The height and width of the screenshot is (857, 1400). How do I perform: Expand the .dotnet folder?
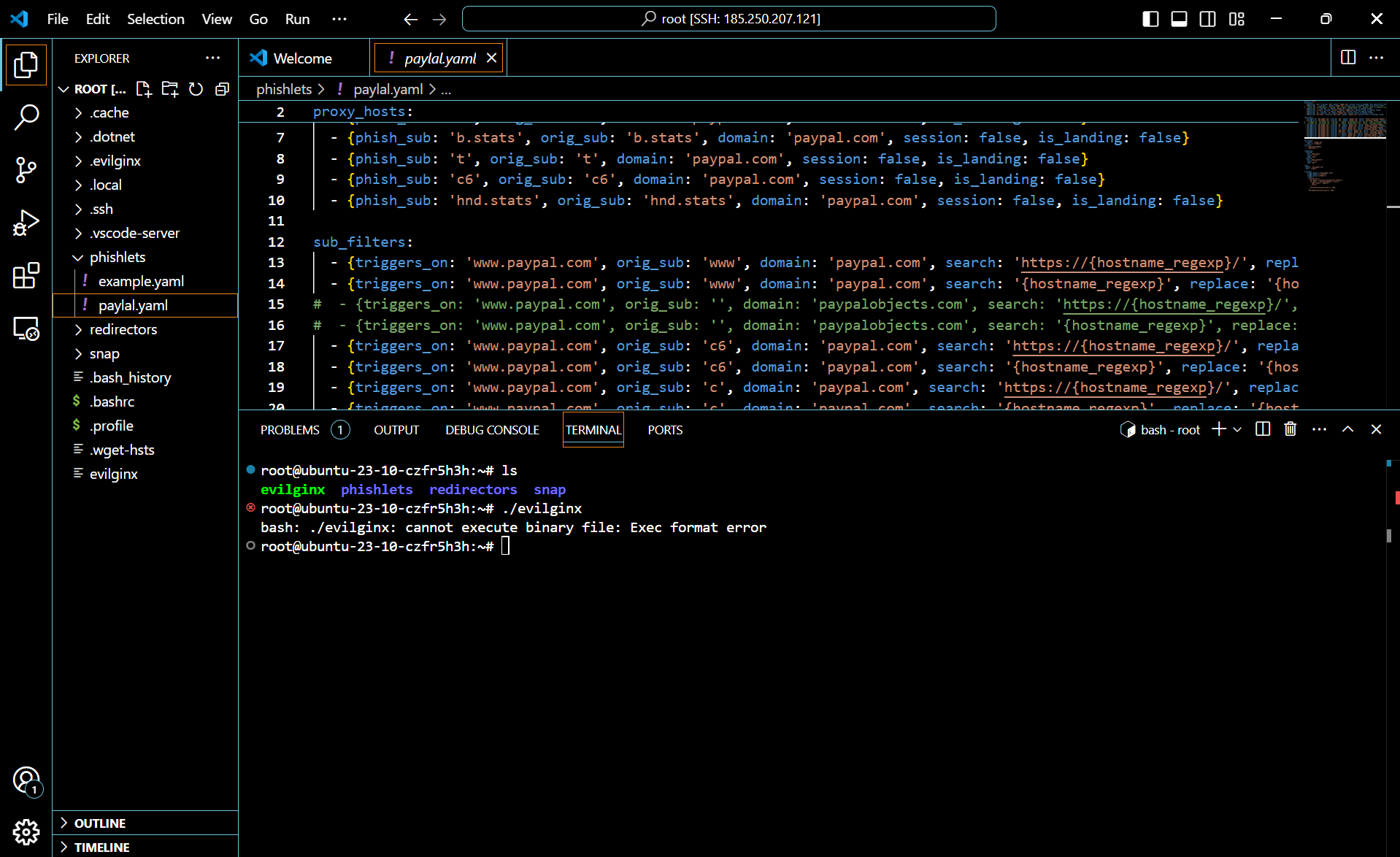tap(145, 137)
